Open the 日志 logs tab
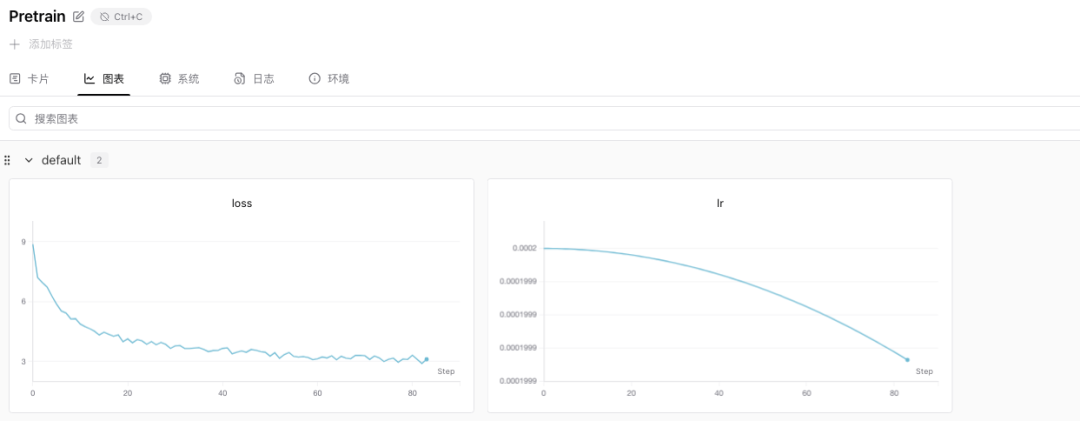The height and width of the screenshot is (421, 1080). coord(254,79)
